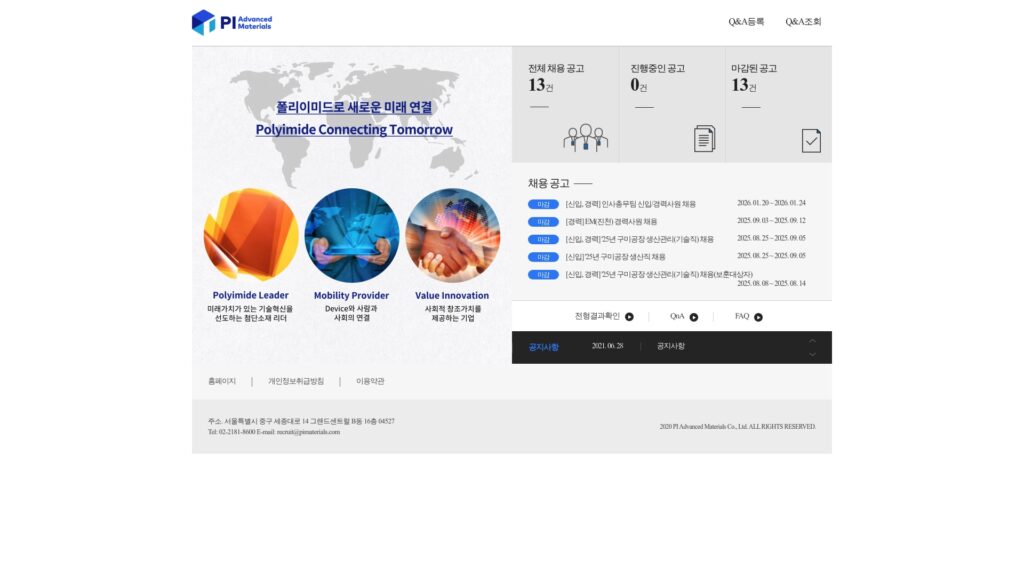Expand the notice ticker with the up chevron
This screenshot has width=1024, height=576.
812,341
